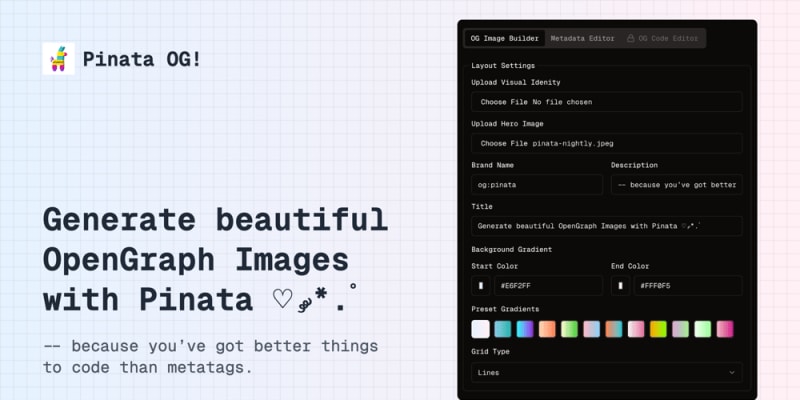Click the Start Color hex value field
Viewport: 800px width, 400px height.
pos(548,286)
